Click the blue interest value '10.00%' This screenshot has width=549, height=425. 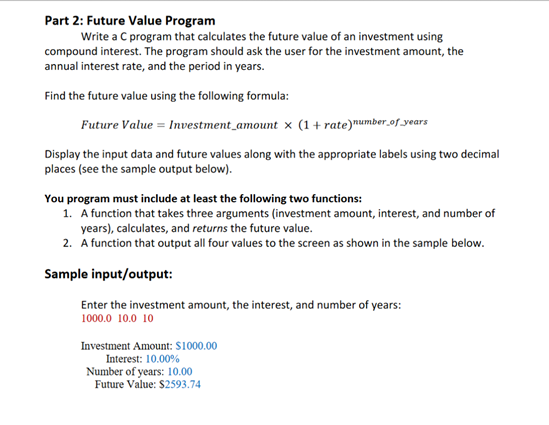pos(162,359)
